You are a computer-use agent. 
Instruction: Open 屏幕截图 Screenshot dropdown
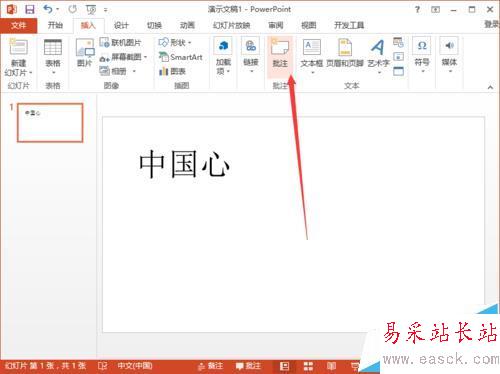(x=124, y=57)
